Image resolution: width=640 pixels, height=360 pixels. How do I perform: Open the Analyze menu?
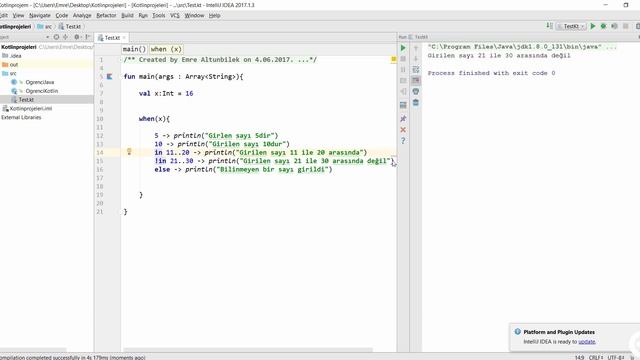82,16
